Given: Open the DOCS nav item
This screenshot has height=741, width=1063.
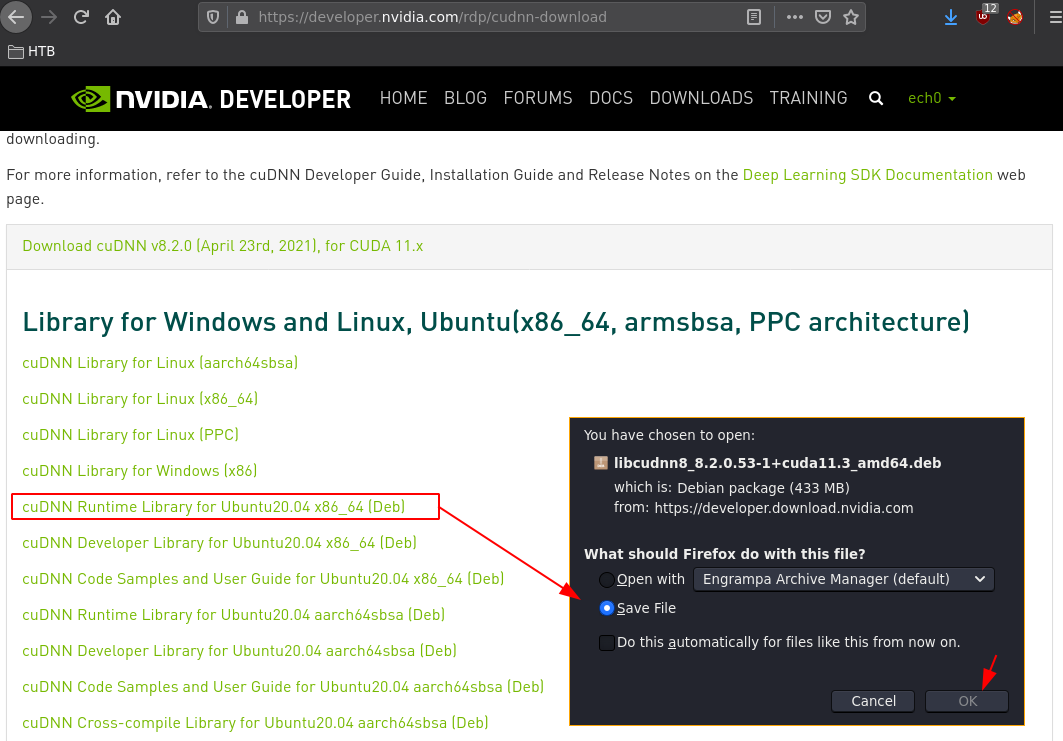Looking at the screenshot, I should [611, 98].
